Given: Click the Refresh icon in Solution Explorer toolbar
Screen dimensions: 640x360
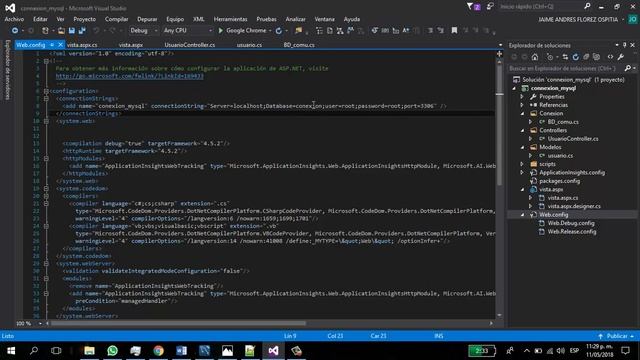Looking at the screenshot, I should [x=576, y=57].
